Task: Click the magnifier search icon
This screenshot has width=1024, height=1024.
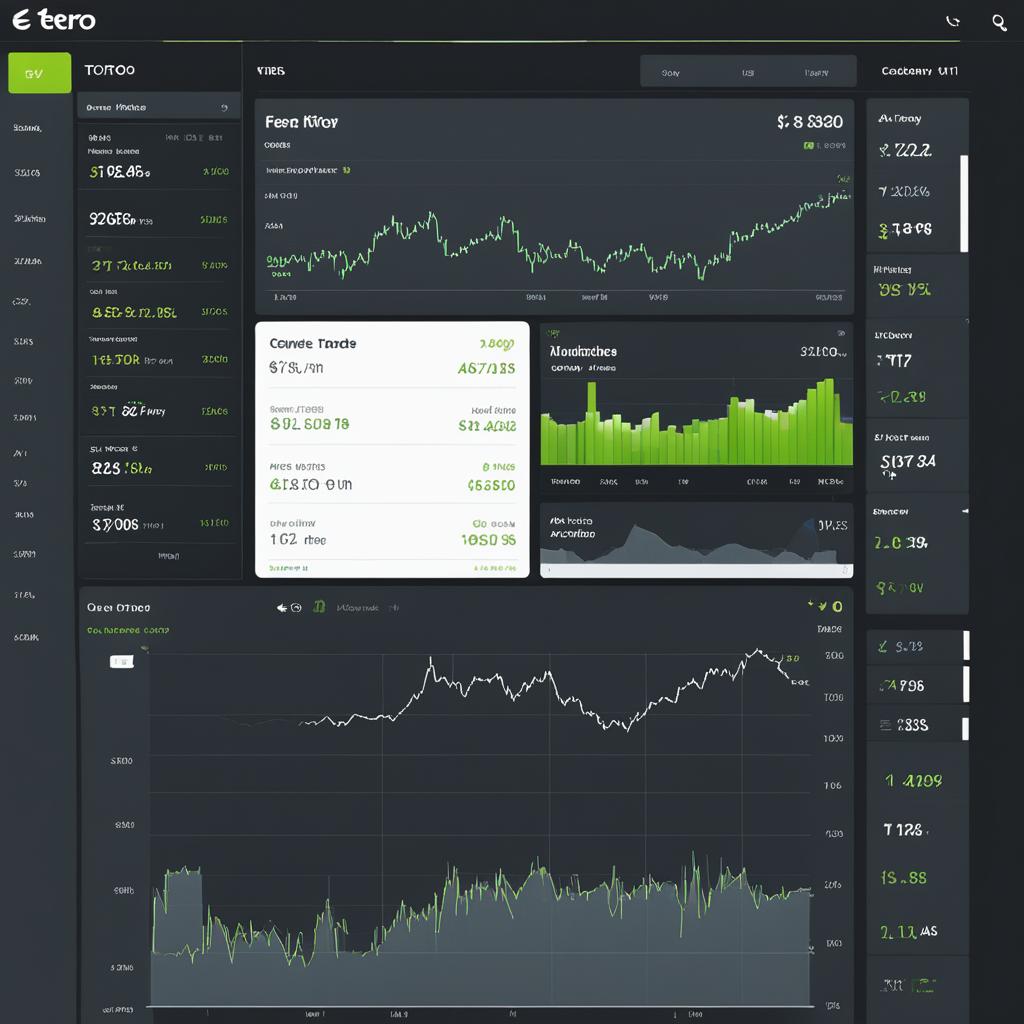Action: coord(999,23)
